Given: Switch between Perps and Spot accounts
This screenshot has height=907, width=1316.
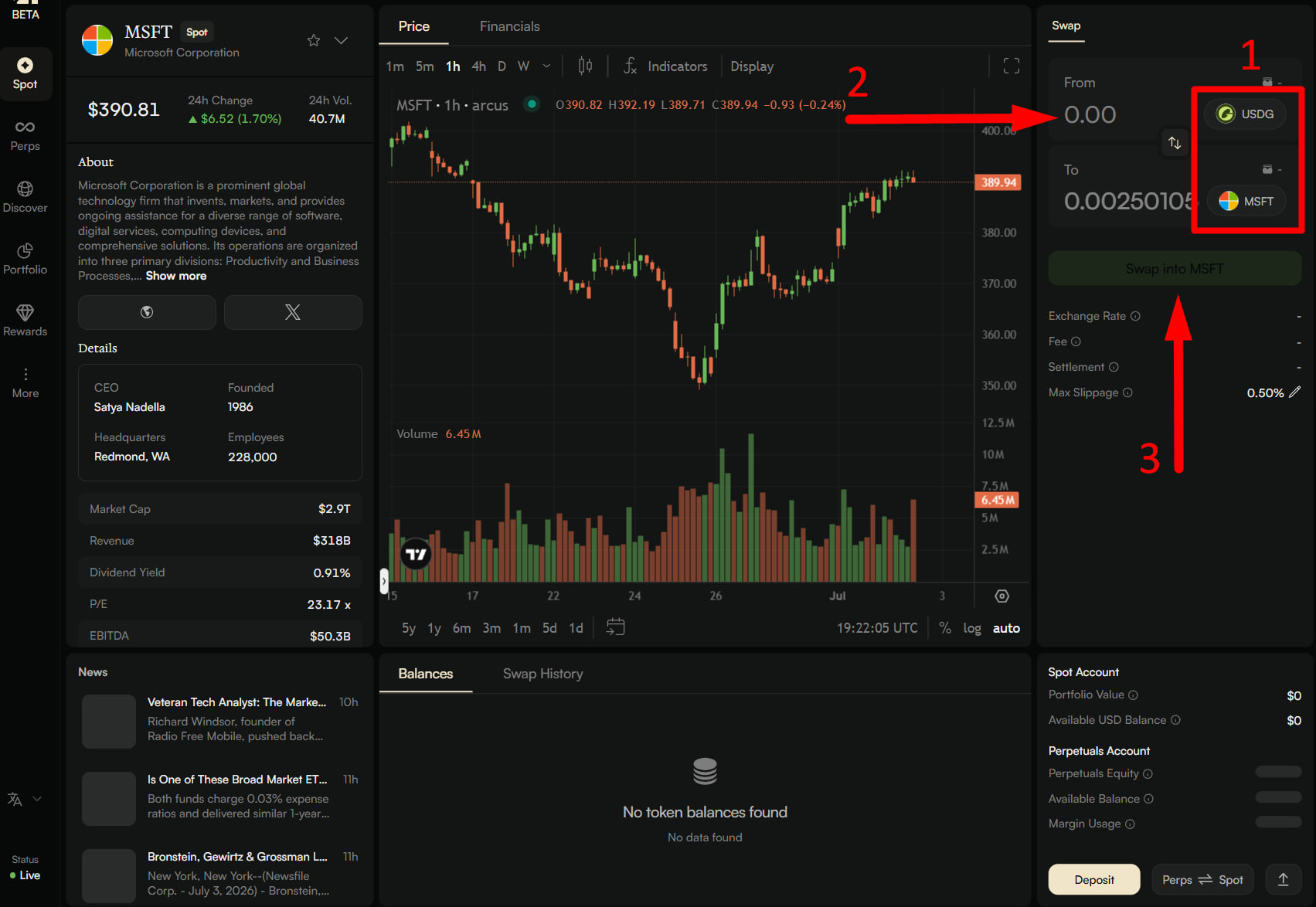Looking at the screenshot, I should [1202, 879].
